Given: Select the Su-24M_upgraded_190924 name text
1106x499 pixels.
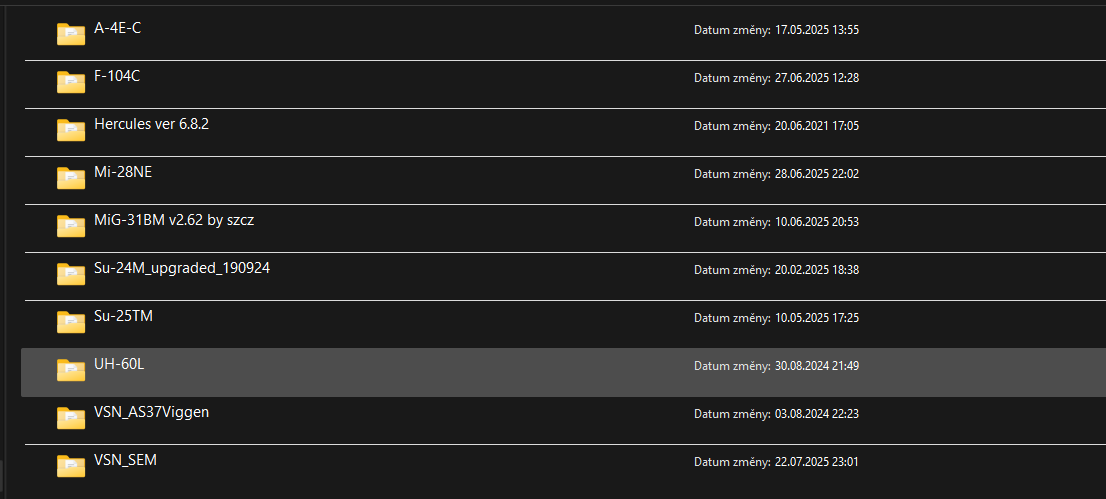Looking at the screenshot, I should [182, 268].
